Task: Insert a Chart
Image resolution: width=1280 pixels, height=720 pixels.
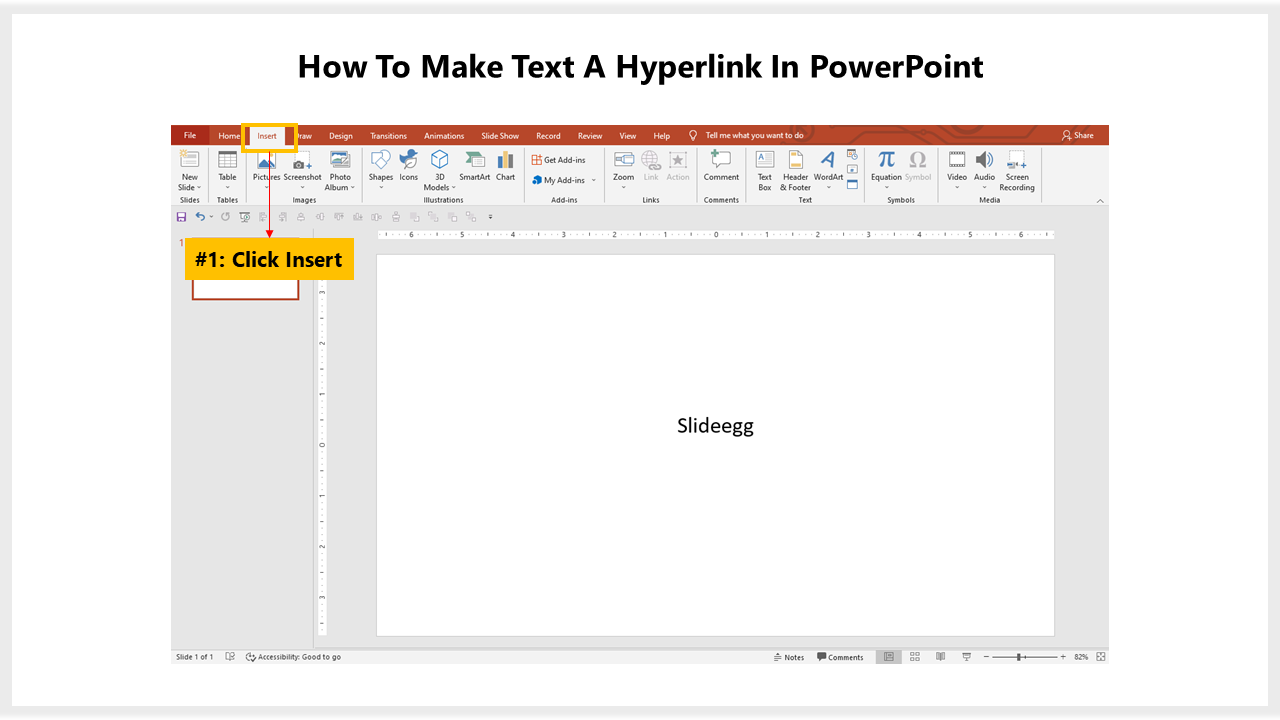Action: (x=506, y=166)
